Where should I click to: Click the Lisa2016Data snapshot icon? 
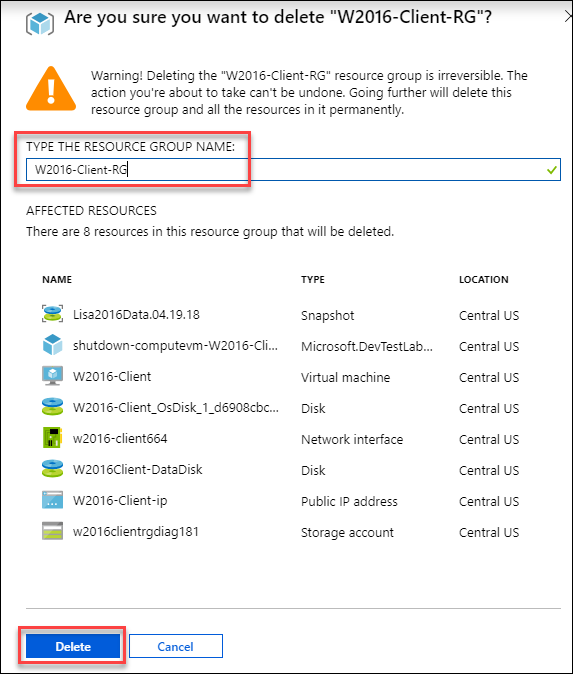click(x=52, y=314)
